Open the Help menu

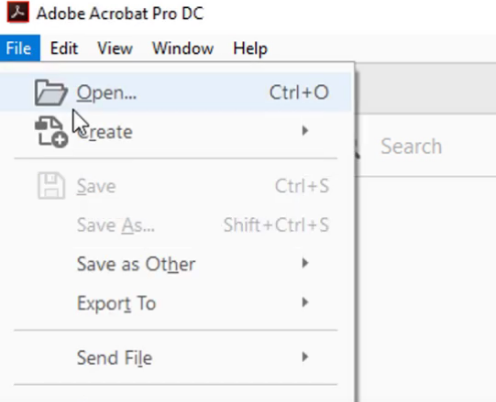coord(250,49)
